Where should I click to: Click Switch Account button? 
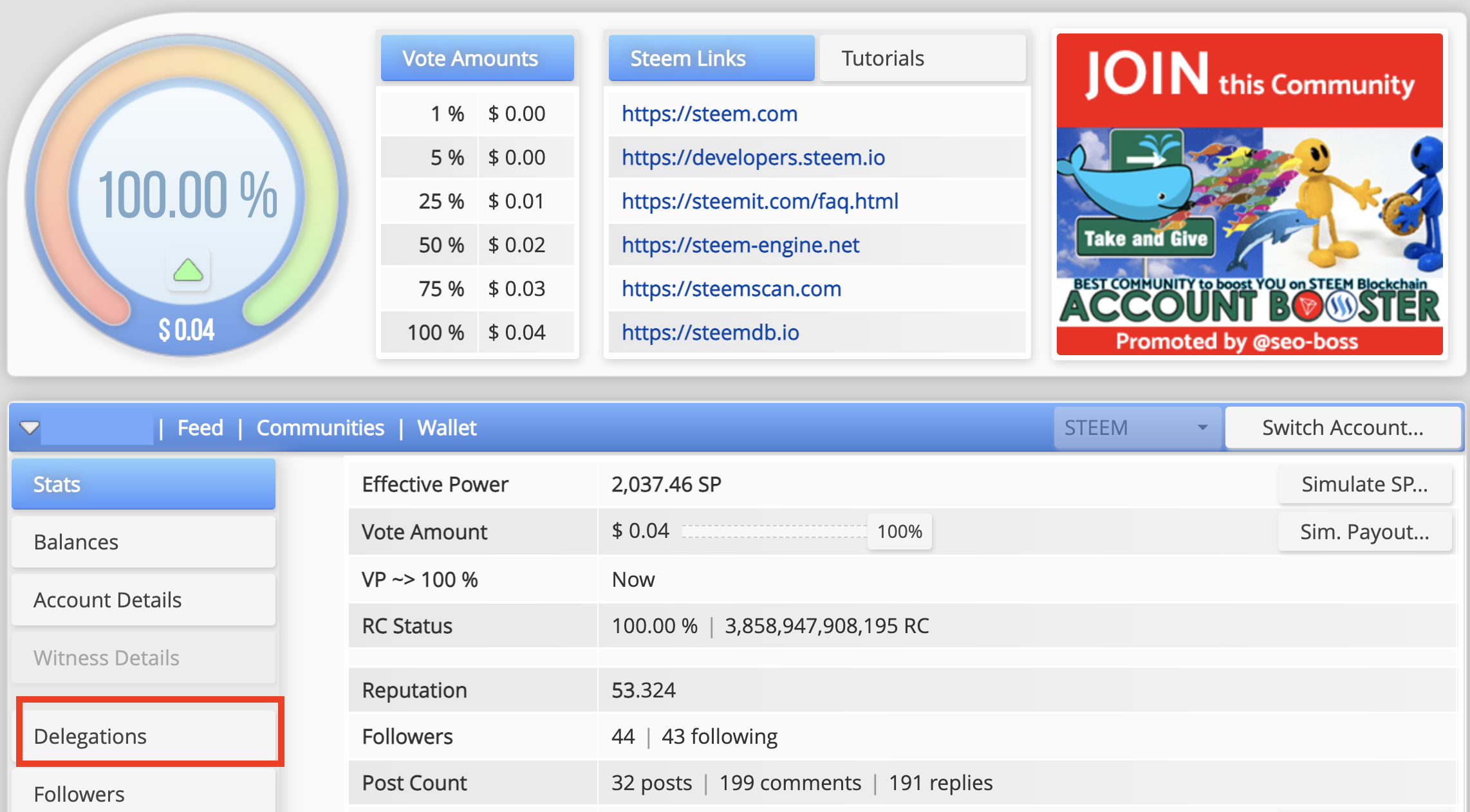pyautogui.click(x=1343, y=427)
